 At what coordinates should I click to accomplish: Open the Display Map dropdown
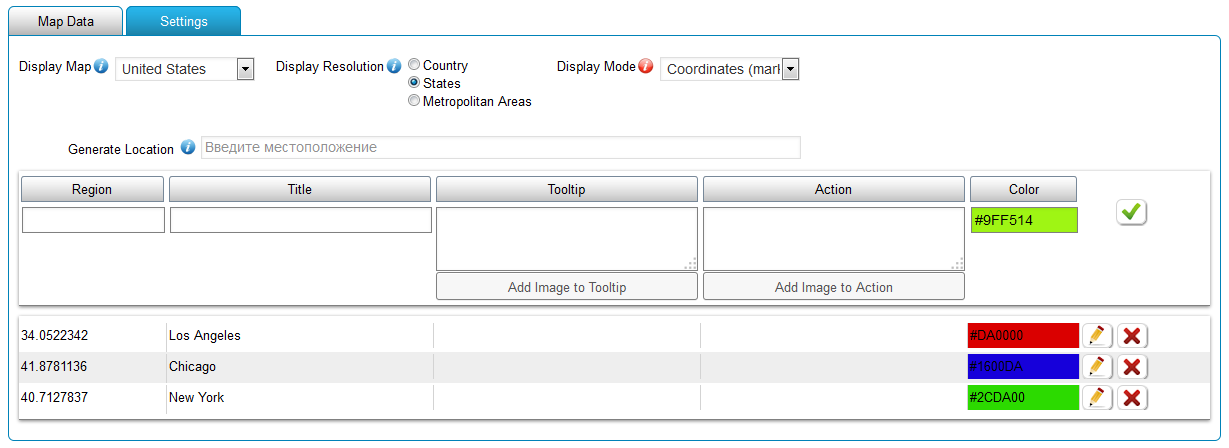186,69
